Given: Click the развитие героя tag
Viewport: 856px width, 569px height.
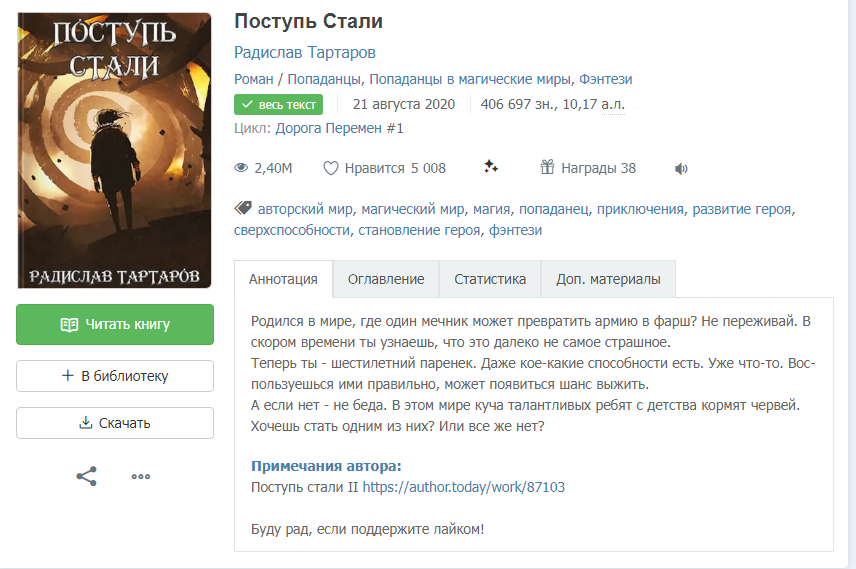Looking at the screenshot, I should click(x=742, y=209).
